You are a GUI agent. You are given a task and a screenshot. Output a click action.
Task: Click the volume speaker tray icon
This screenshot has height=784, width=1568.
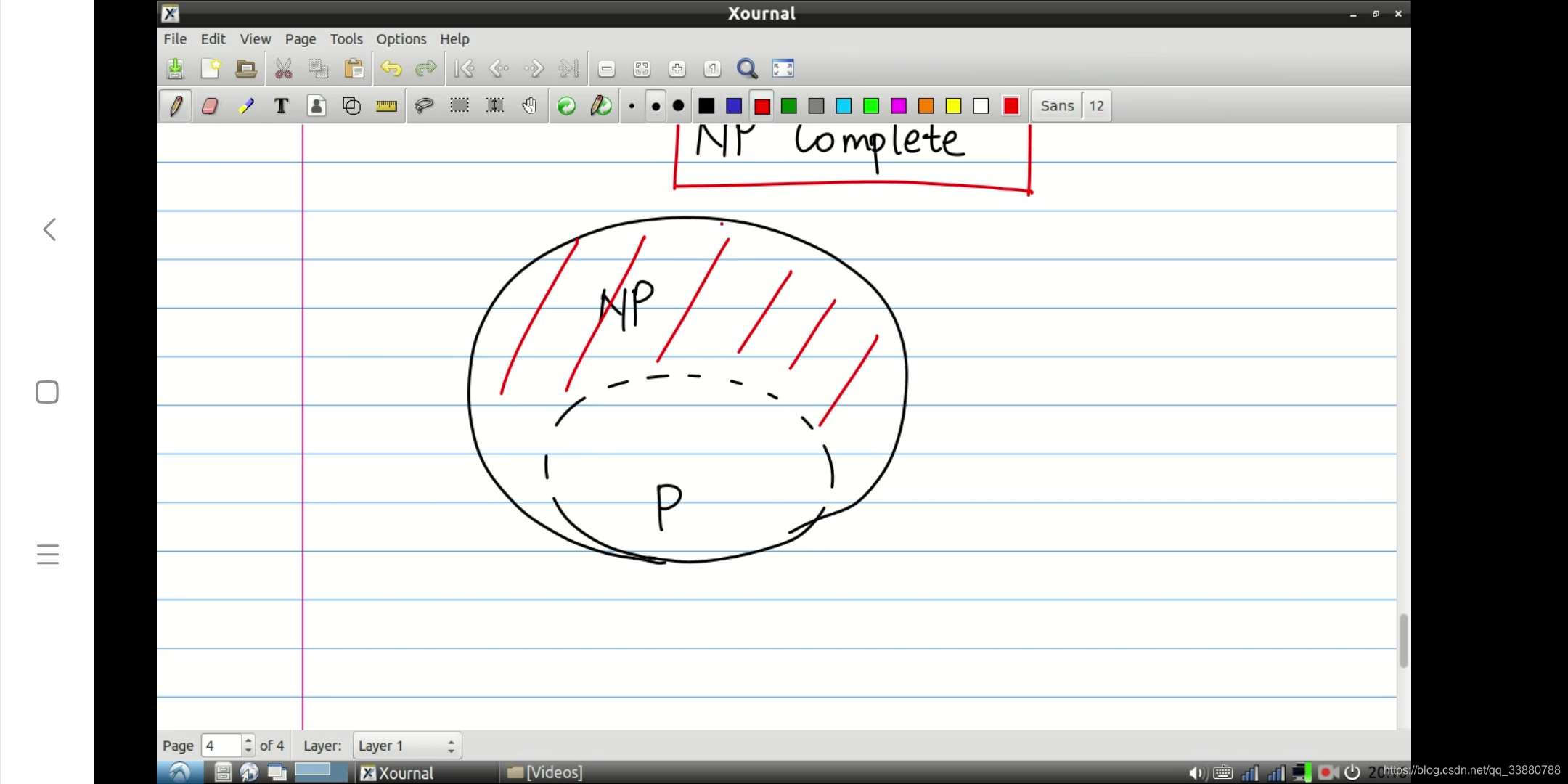(1196, 772)
